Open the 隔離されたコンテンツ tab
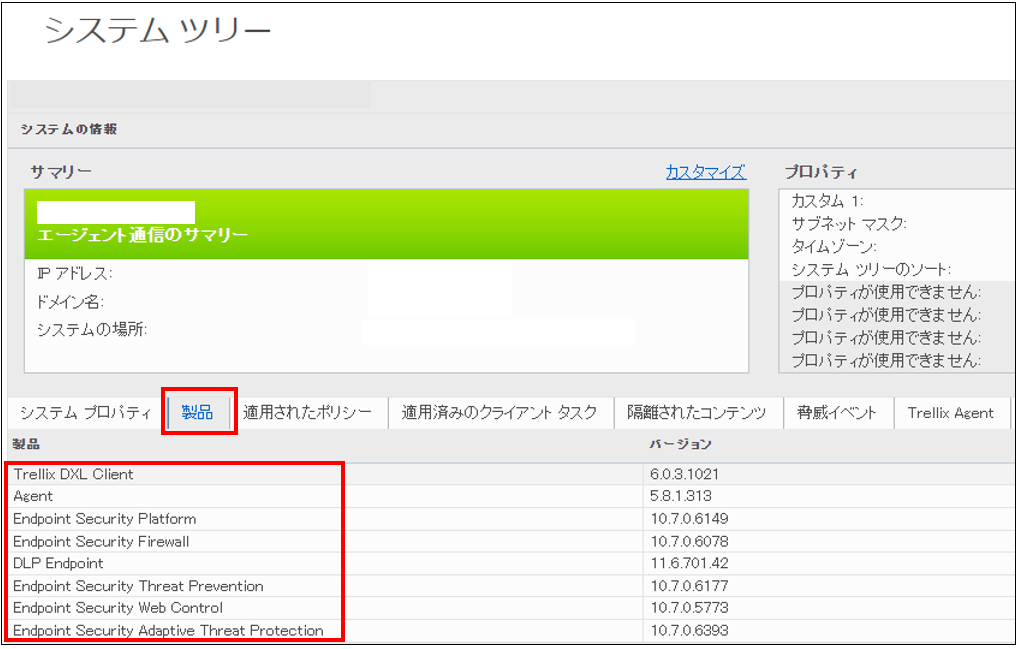This screenshot has height=649, width=1021. tap(697, 413)
